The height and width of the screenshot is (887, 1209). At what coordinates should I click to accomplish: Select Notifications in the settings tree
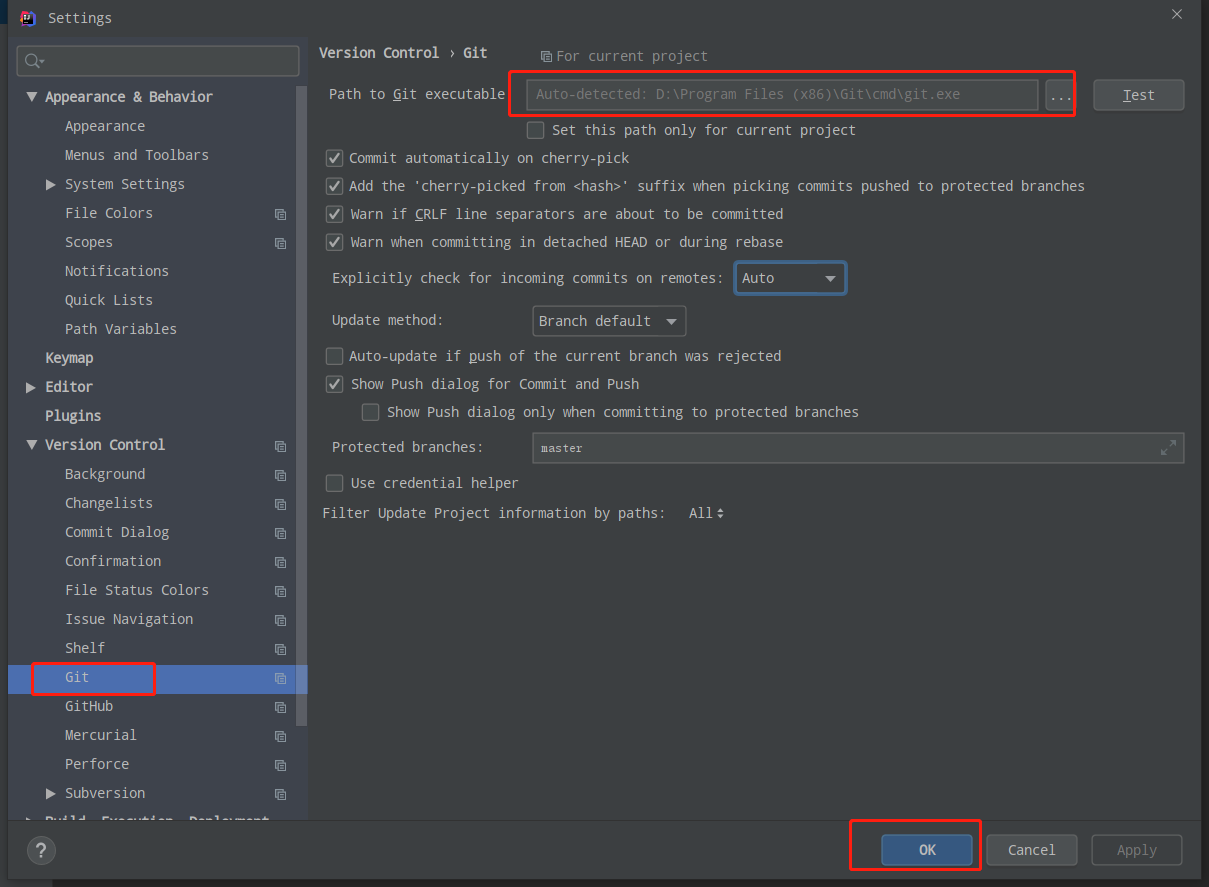117,271
